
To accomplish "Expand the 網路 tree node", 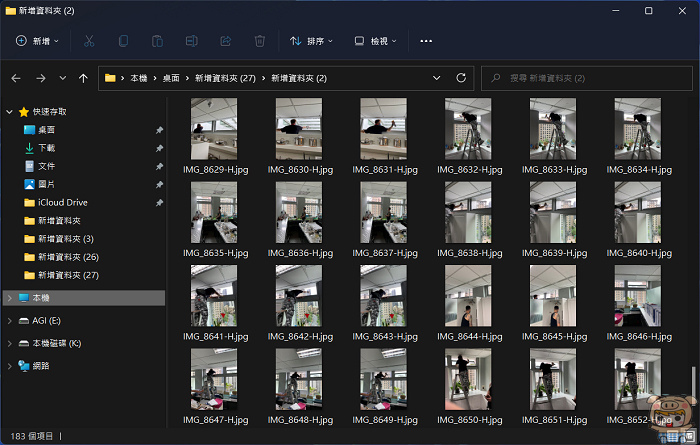I will click(9, 366).
